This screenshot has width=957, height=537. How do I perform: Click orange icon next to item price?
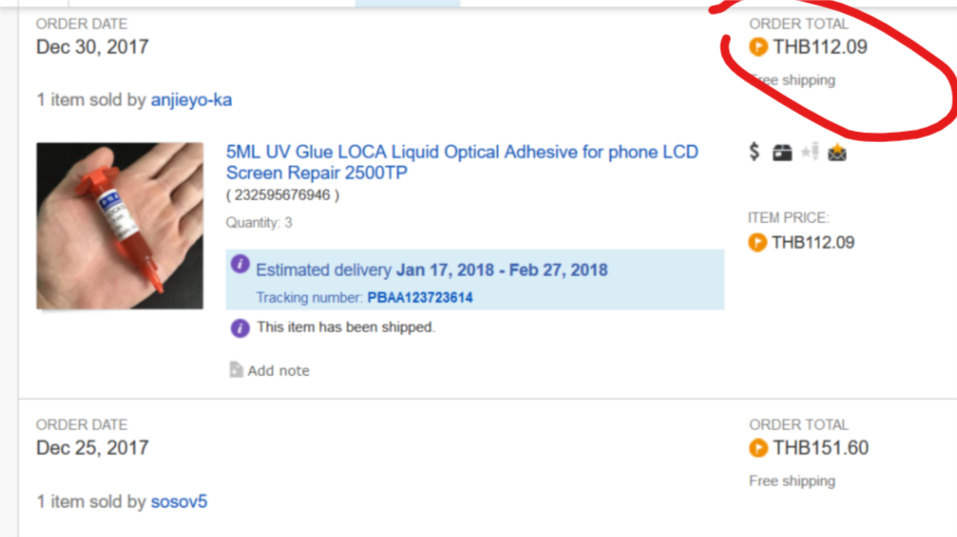click(757, 242)
